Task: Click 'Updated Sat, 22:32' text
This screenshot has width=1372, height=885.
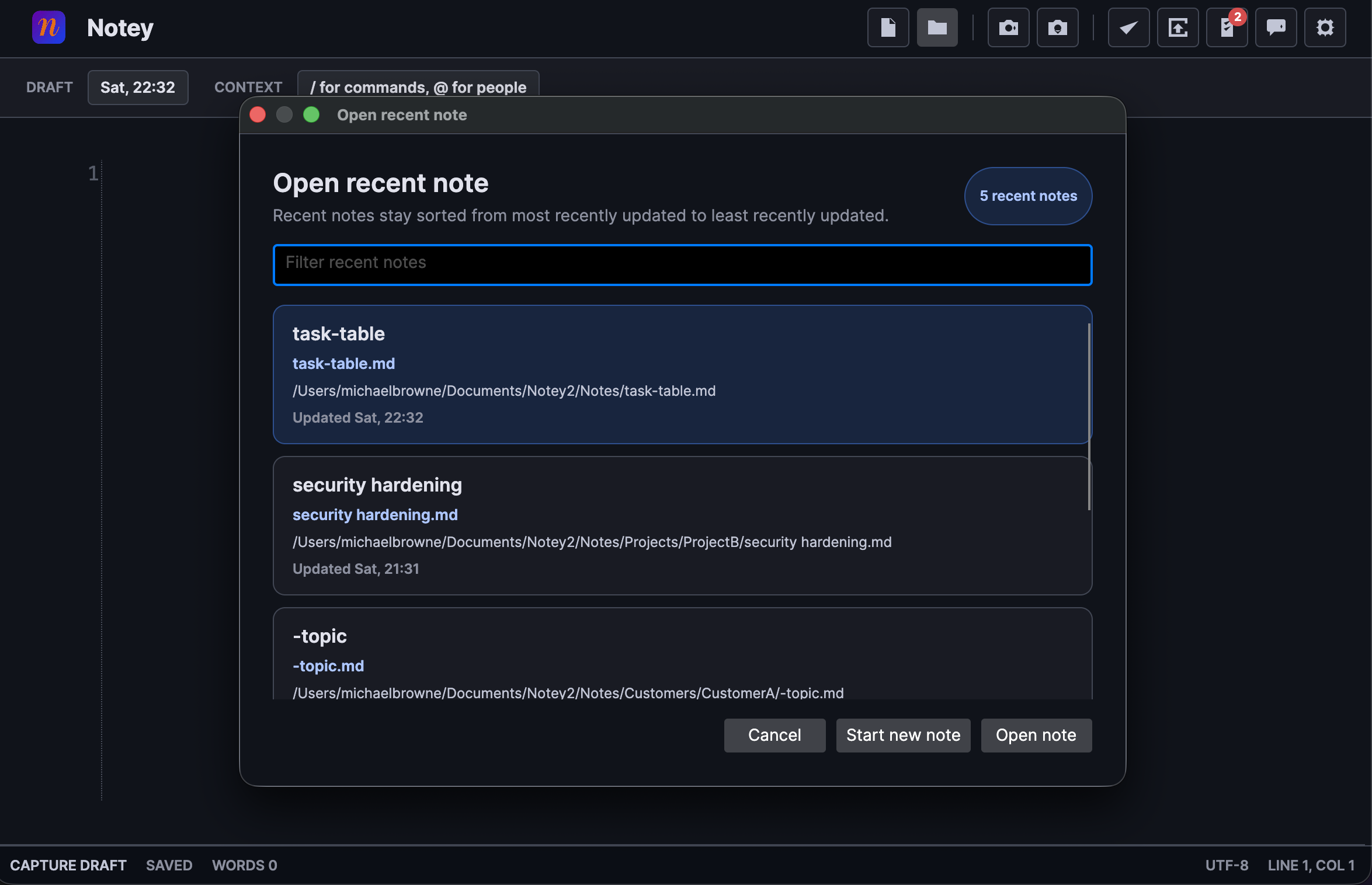Action: [358, 418]
